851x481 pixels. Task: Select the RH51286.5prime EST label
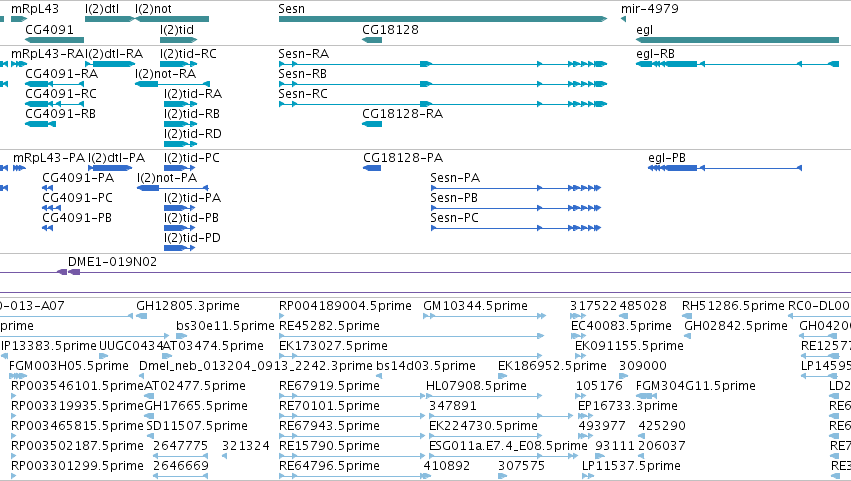733,306
